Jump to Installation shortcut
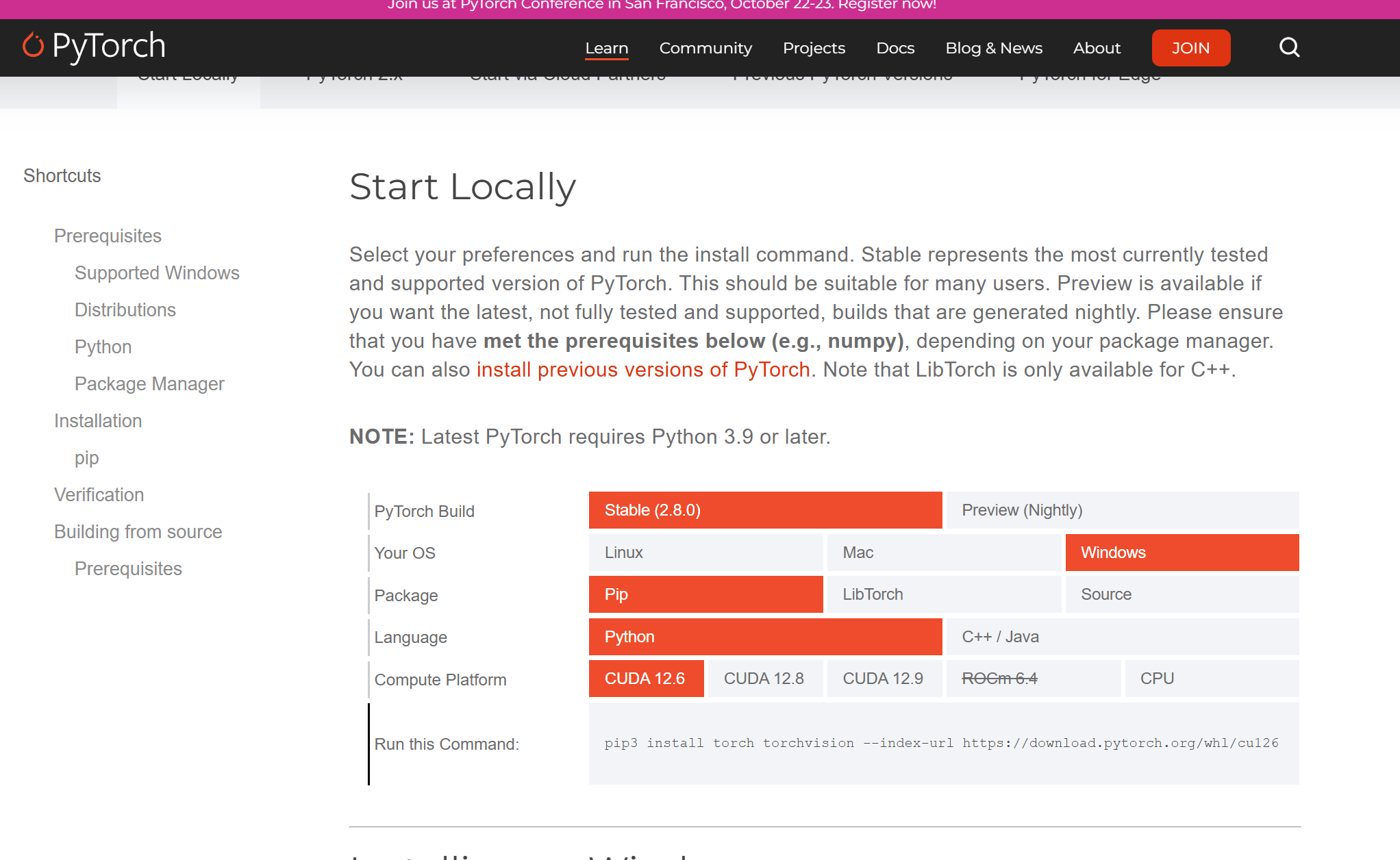1400x860 pixels. click(98, 421)
